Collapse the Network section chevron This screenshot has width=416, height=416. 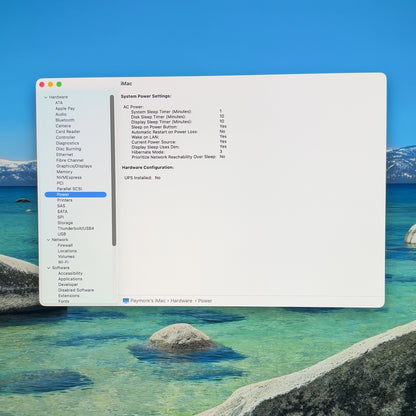(x=48, y=240)
